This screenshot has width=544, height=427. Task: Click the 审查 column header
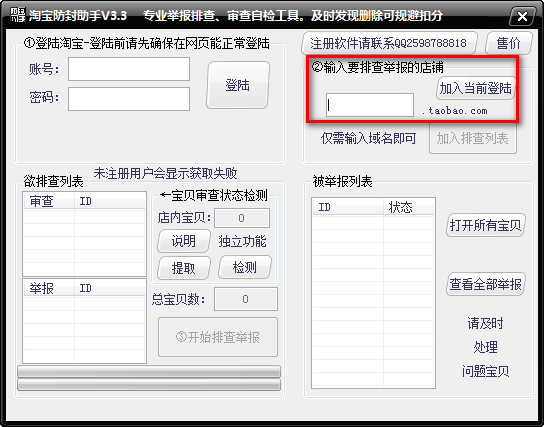coord(49,201)
